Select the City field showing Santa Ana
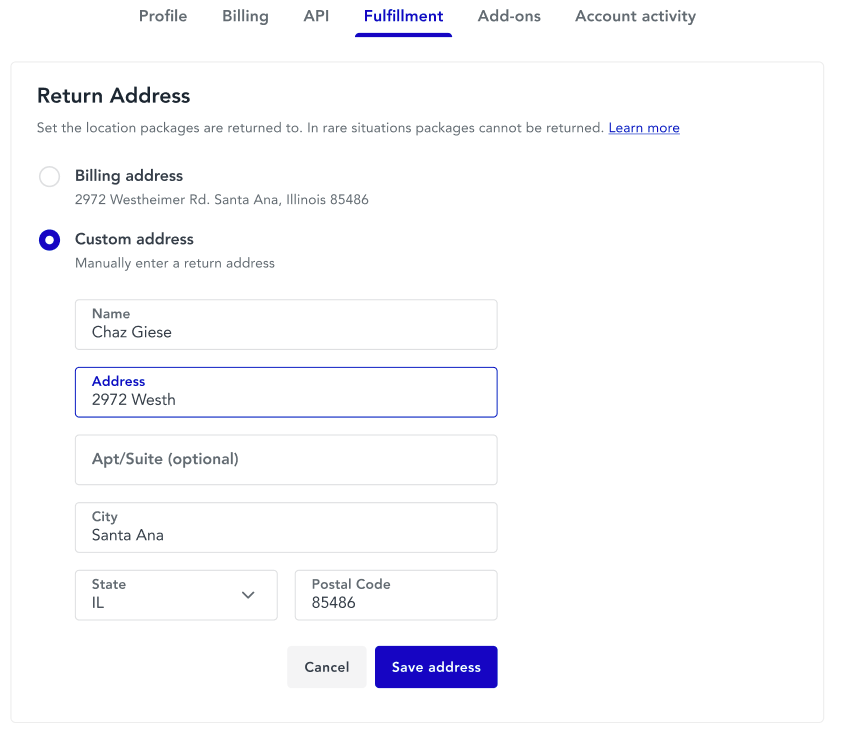This screenshot has width=842, height=754. 286,527
